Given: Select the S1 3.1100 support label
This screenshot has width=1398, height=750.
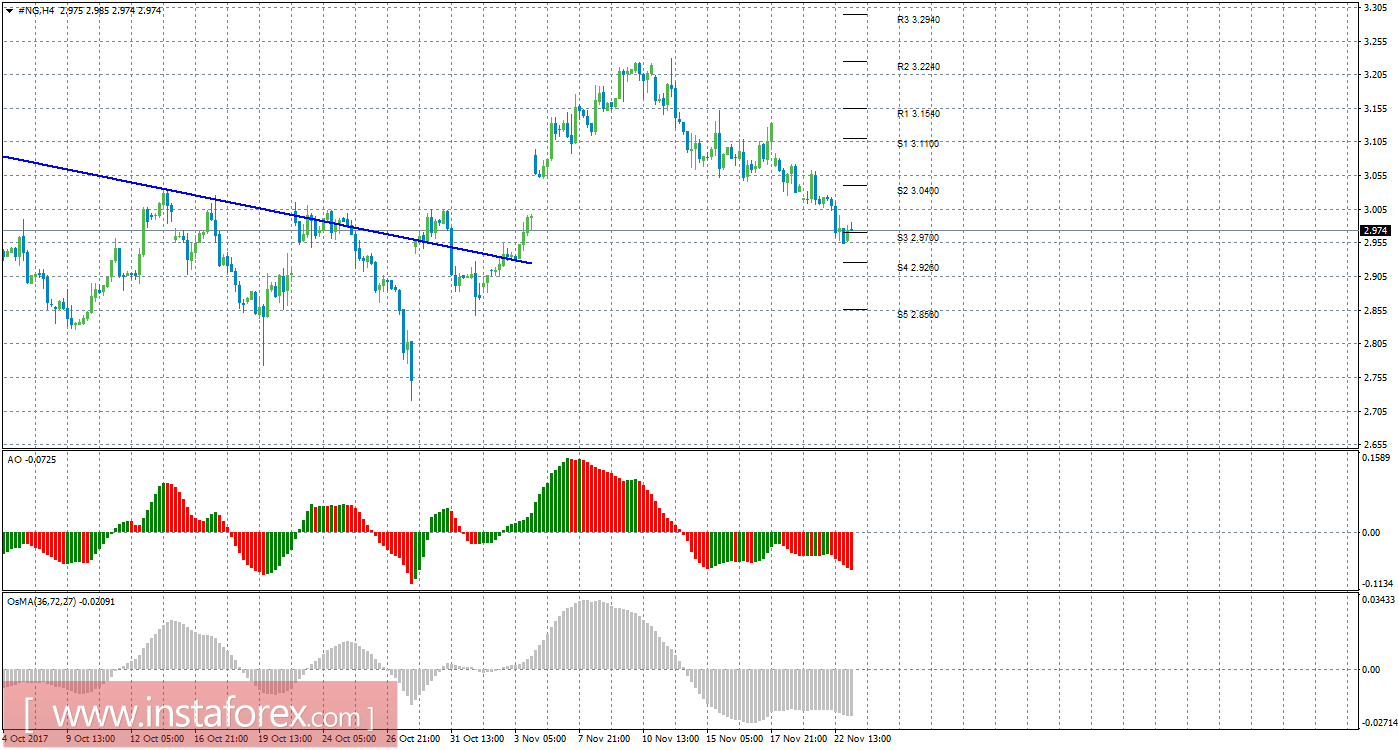Looking at the screenshot, I should [918, 144].
